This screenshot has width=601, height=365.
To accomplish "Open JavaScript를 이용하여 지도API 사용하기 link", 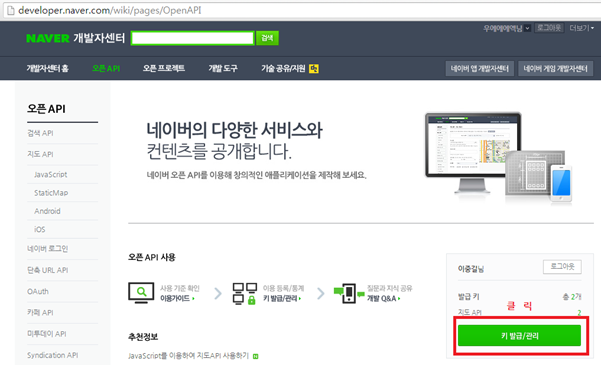I will click(x=189, y=356).
